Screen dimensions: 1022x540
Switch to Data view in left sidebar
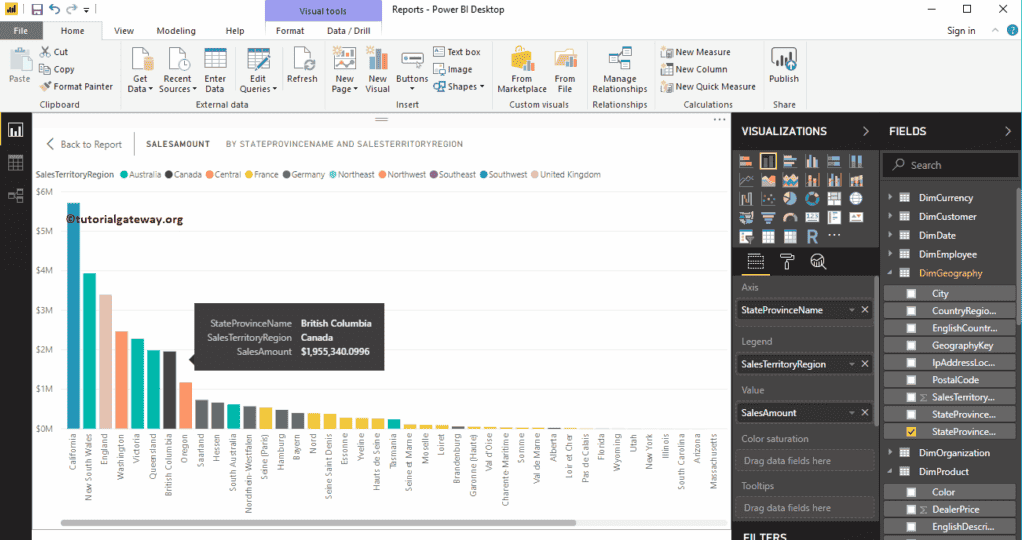[16, 162]
